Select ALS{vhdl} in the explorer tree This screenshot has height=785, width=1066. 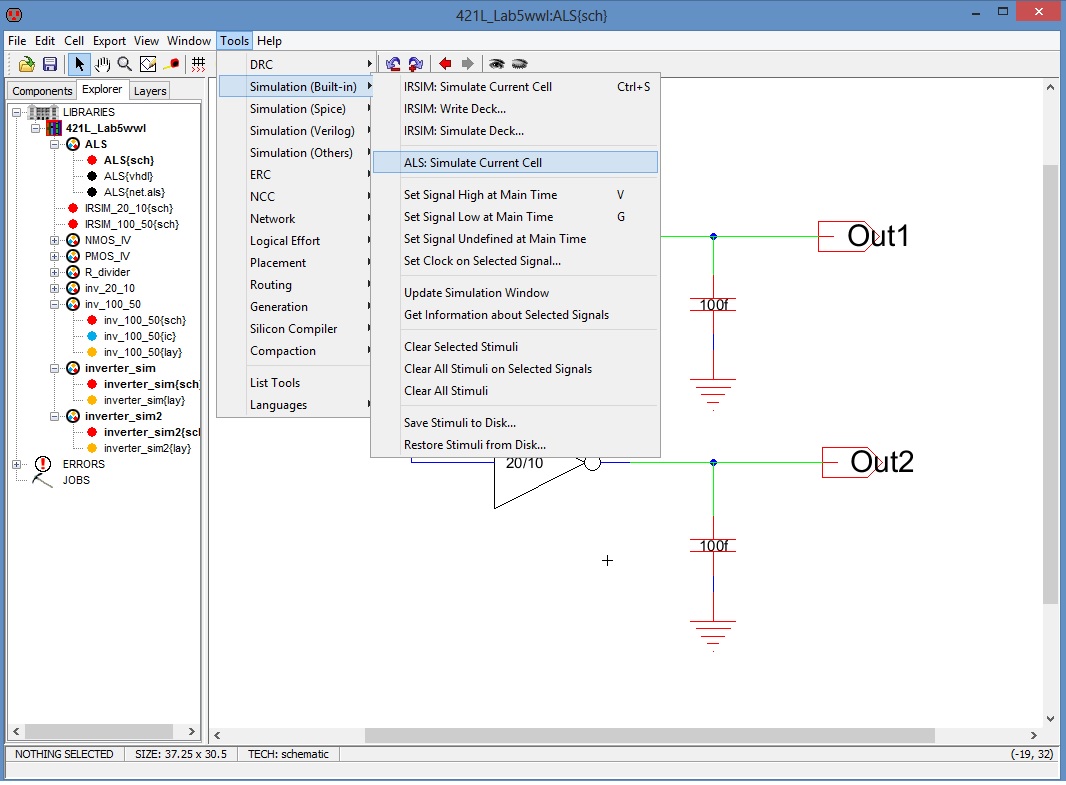coord(128,176)
